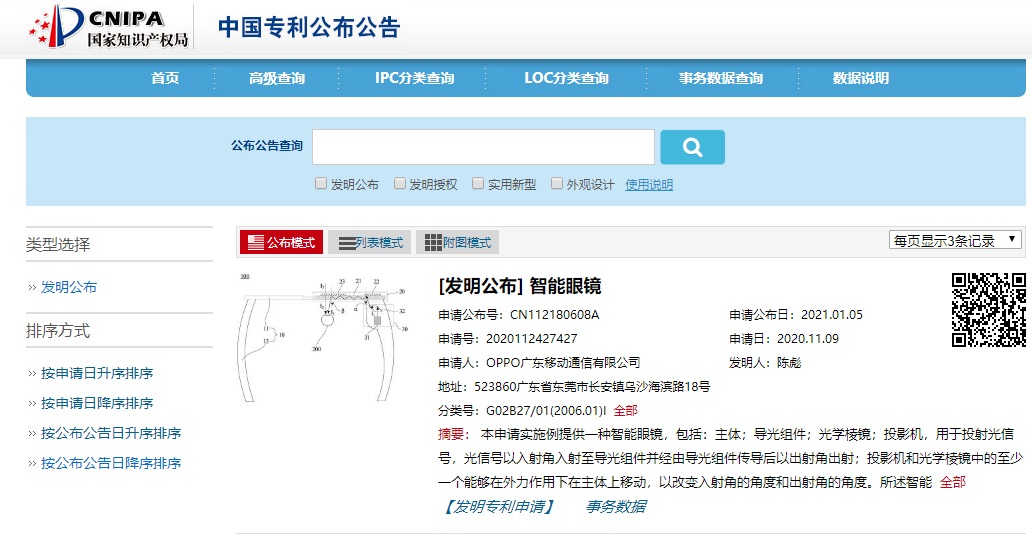Open the 事务数据 link

615,507
